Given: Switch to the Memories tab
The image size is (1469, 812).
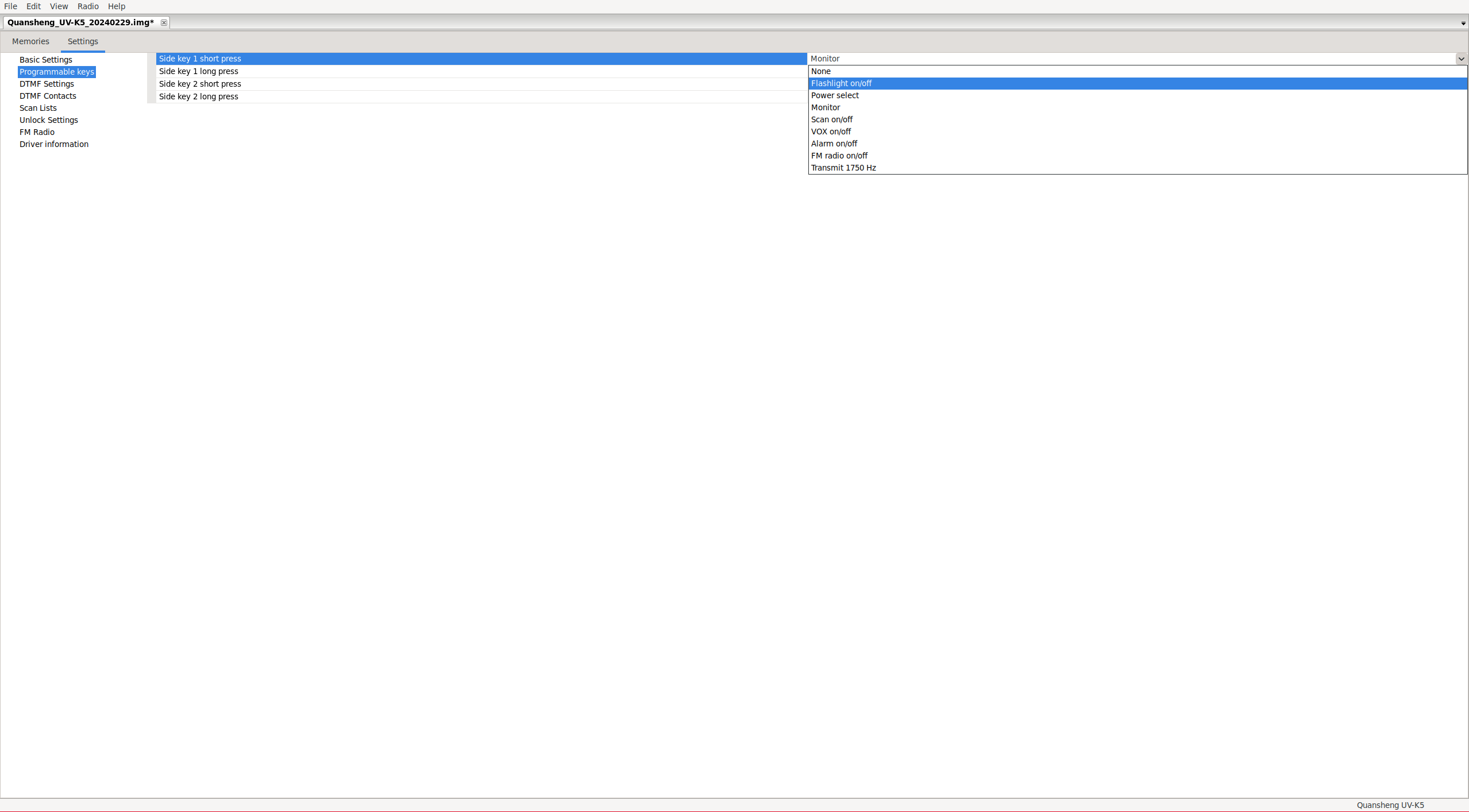Looking at the screenshot, I should [30, 41].
